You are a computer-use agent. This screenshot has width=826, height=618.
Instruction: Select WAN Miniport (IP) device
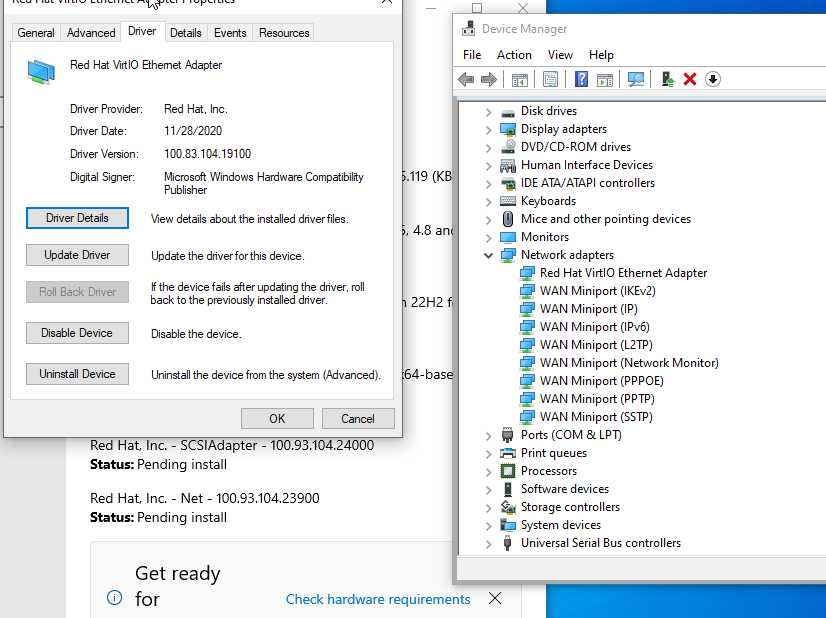point(588,309)
